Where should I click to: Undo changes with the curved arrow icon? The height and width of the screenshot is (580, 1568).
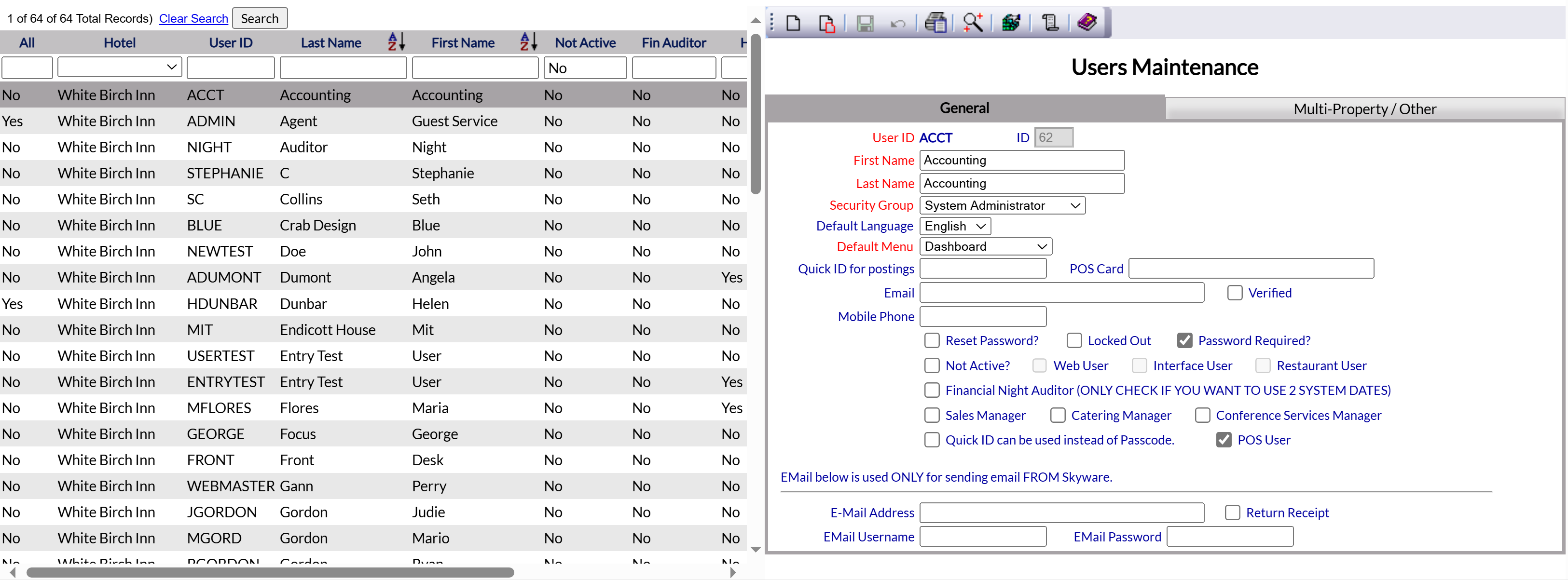(898, 24)
